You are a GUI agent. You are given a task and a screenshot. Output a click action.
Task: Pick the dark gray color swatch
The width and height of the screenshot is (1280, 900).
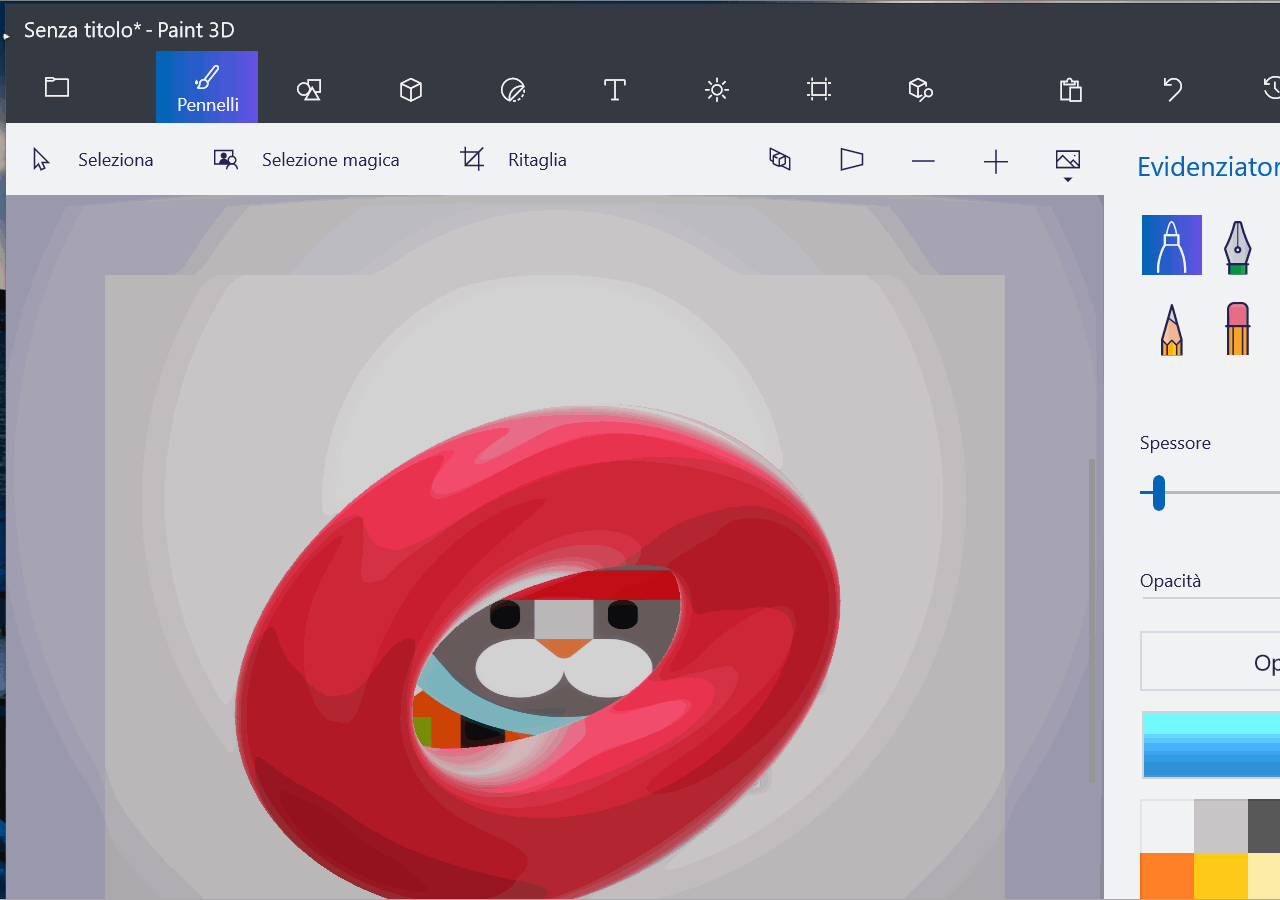click(1265, 827)
